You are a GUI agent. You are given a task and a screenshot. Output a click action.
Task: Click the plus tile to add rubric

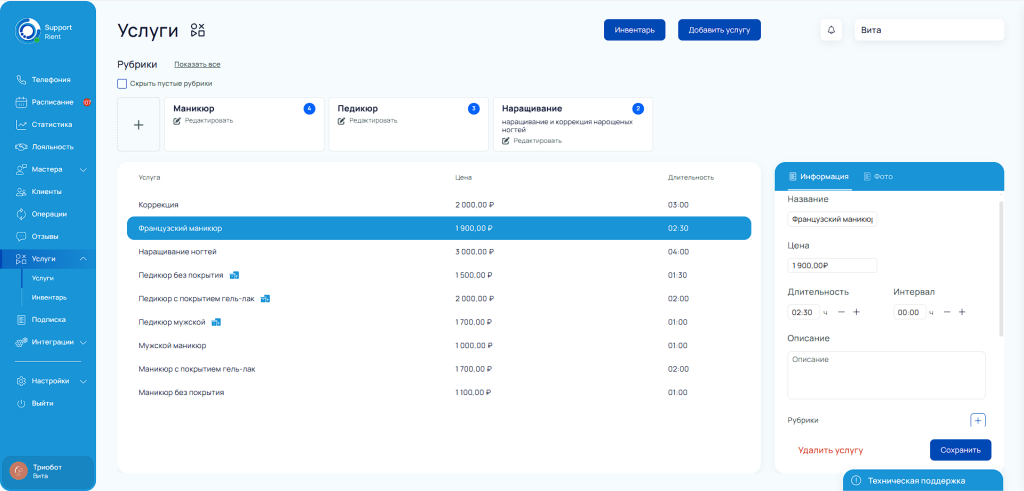click(x=138, y=124)
